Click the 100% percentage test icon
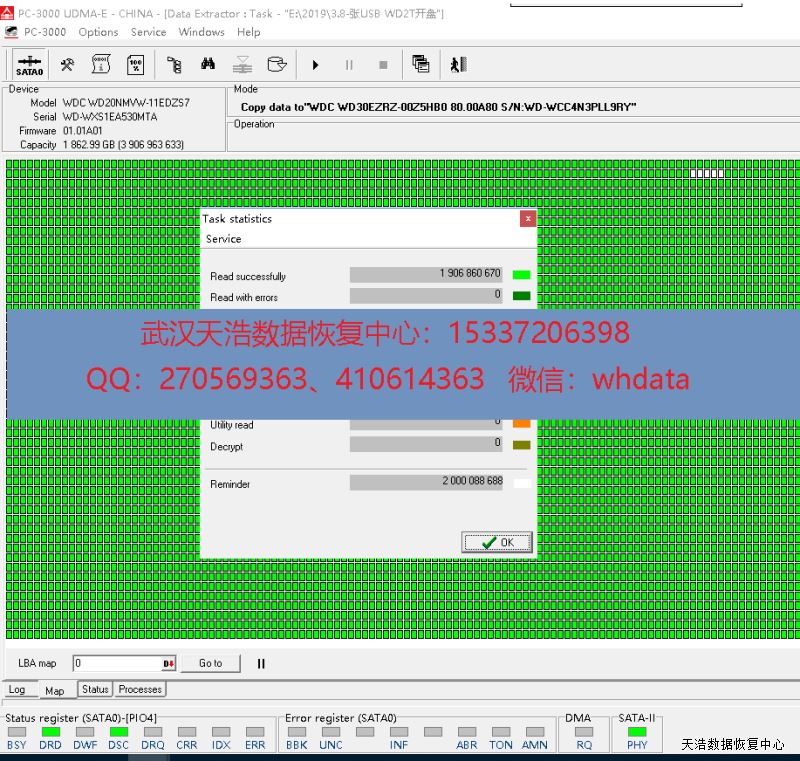This screenshot has height=761, width=800. (x=135, y=65)
